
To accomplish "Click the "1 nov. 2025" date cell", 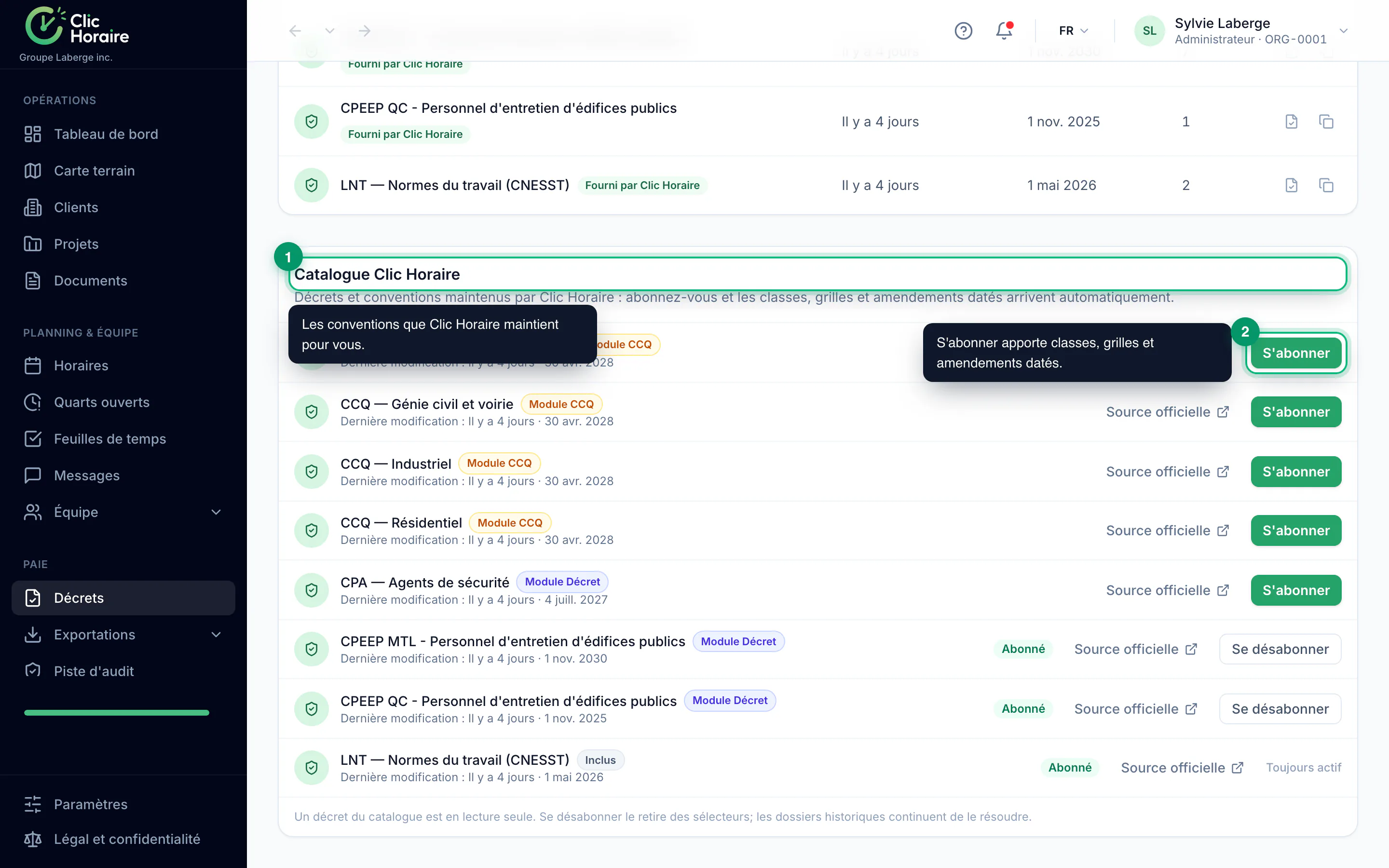I will tap(1063, 122).
